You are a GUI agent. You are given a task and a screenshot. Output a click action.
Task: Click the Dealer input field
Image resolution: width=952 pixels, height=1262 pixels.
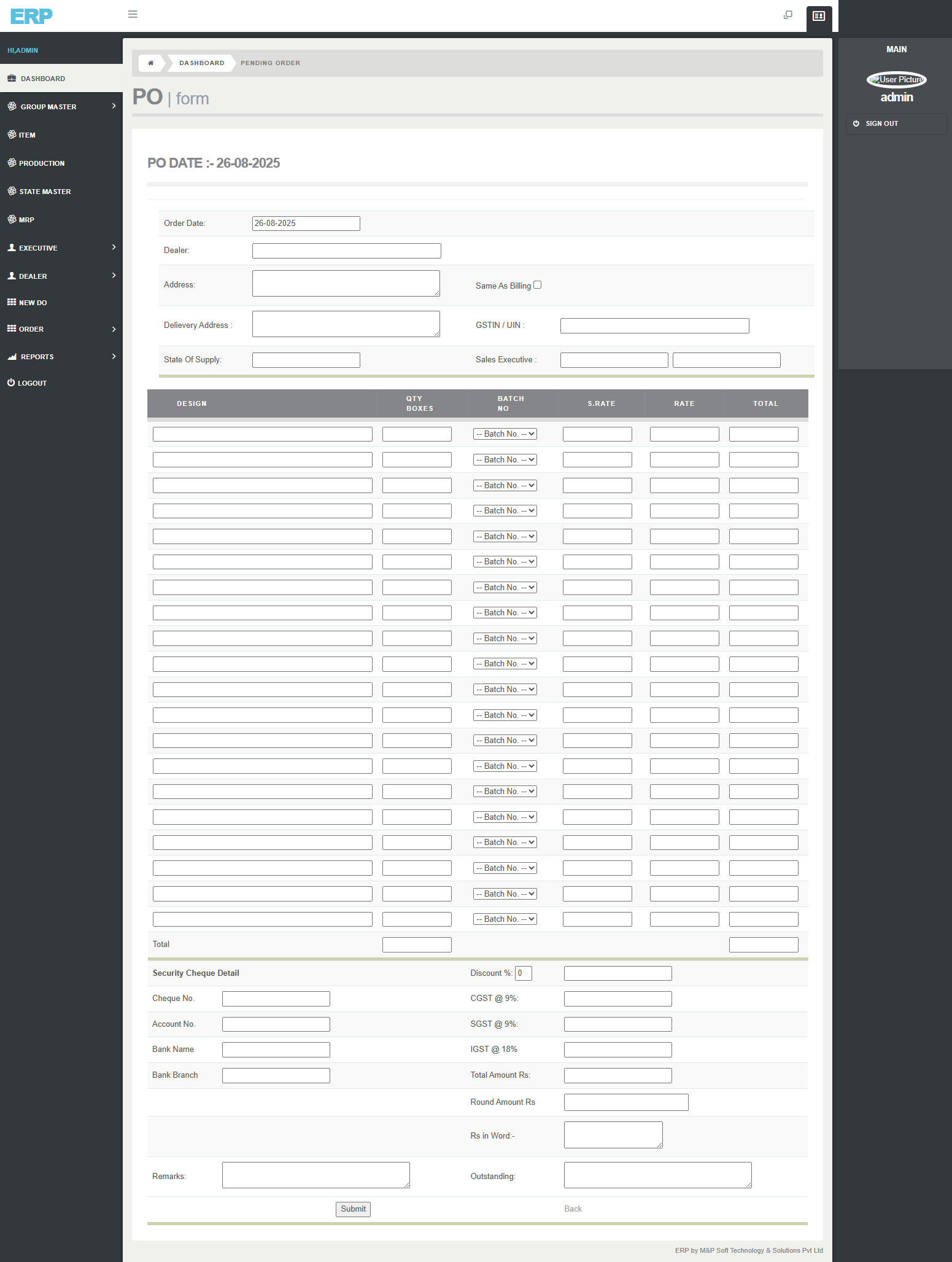346,251
